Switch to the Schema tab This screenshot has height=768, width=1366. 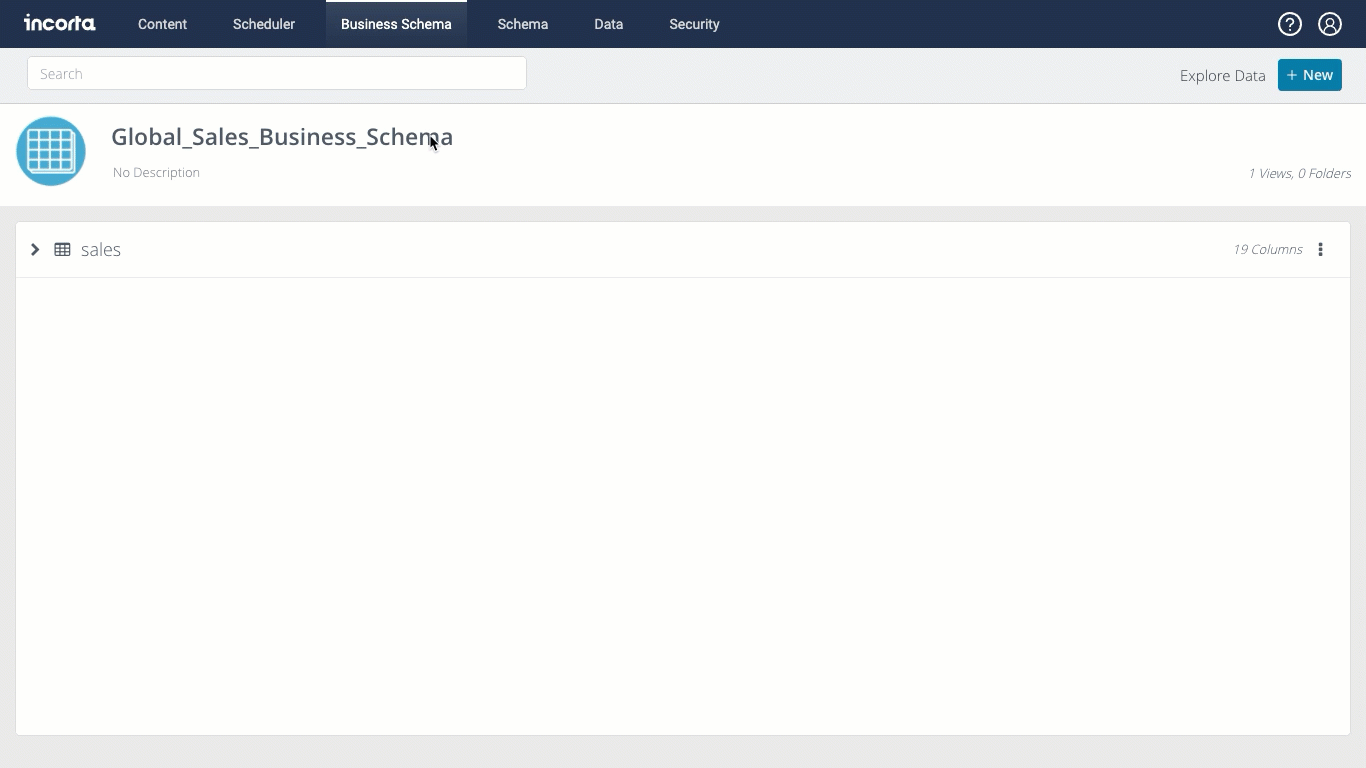[523, 24]
